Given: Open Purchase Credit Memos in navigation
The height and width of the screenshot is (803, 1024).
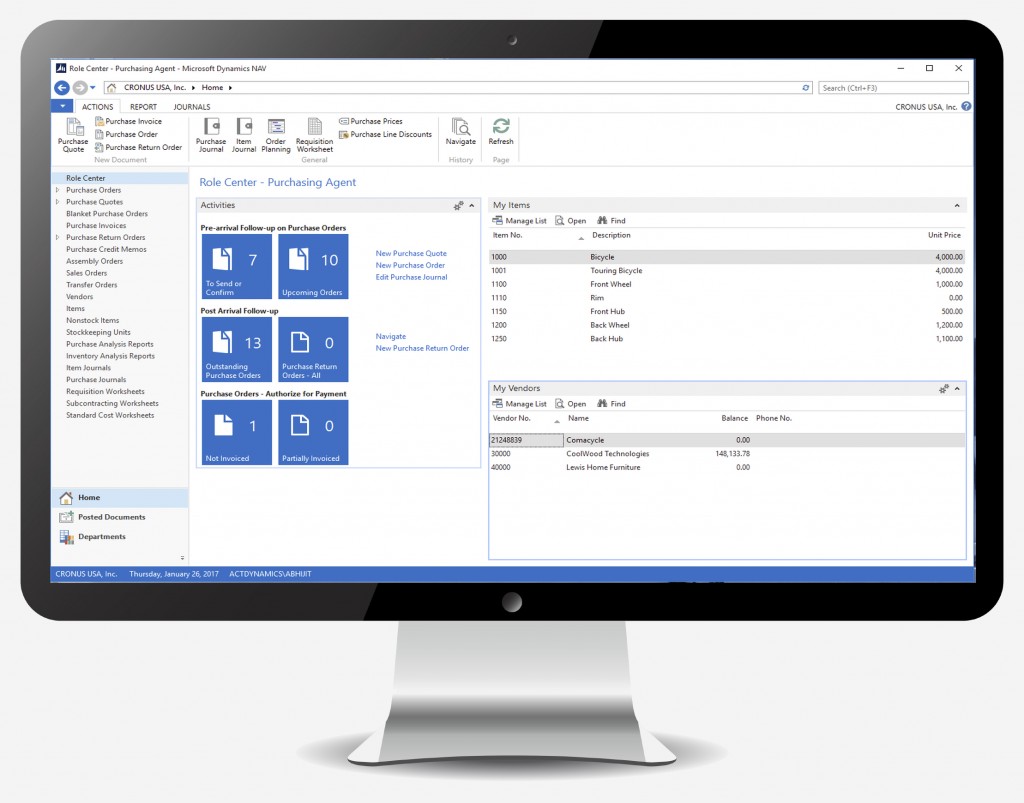Looking at the screenshot, I should pos(106,249).
